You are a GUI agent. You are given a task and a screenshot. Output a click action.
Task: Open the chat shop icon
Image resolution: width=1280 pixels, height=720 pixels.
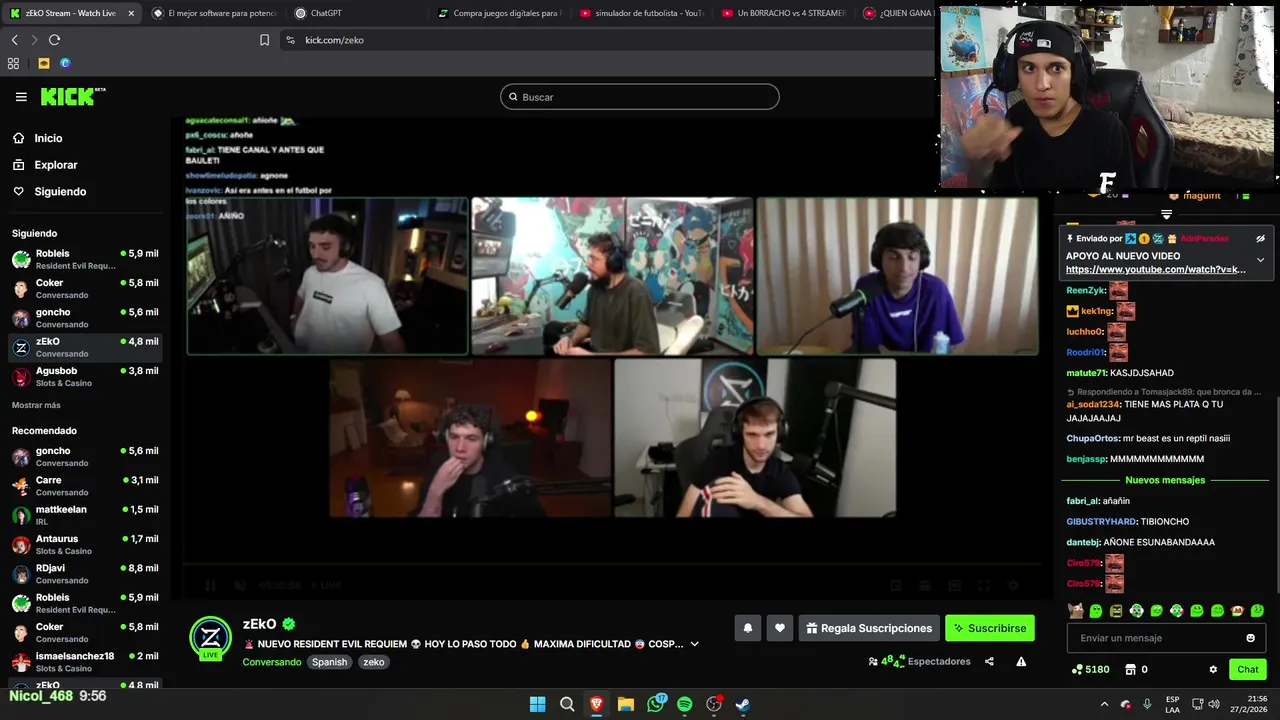coord(1131,669)
